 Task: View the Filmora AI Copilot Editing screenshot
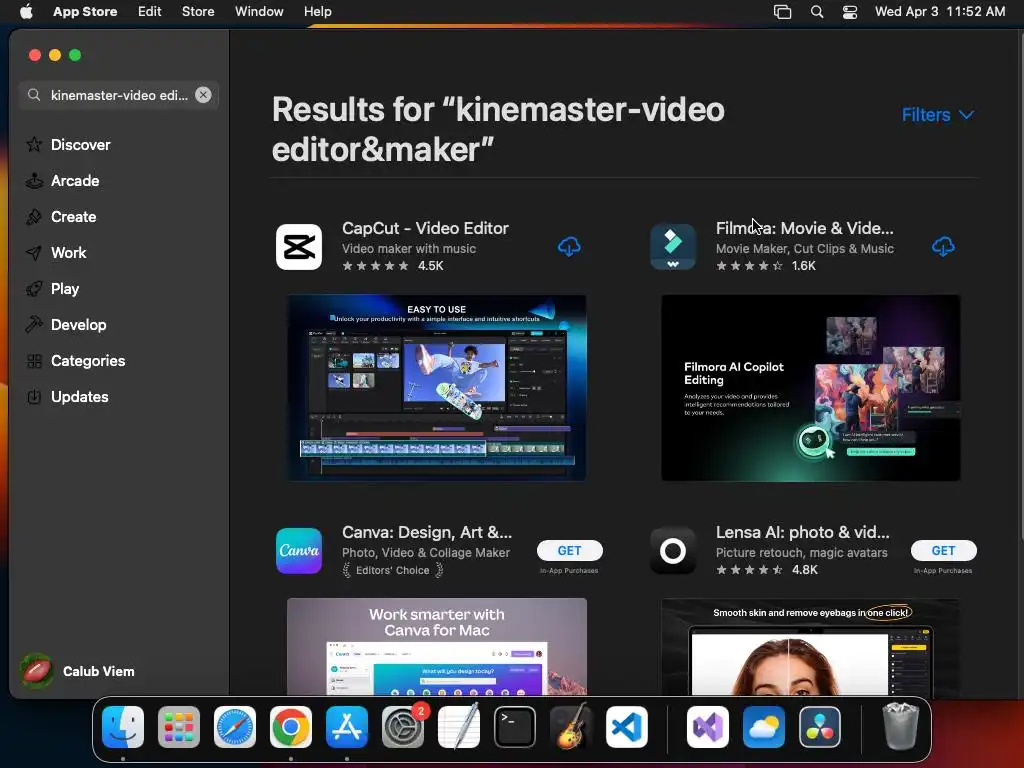tap(810, 388)
